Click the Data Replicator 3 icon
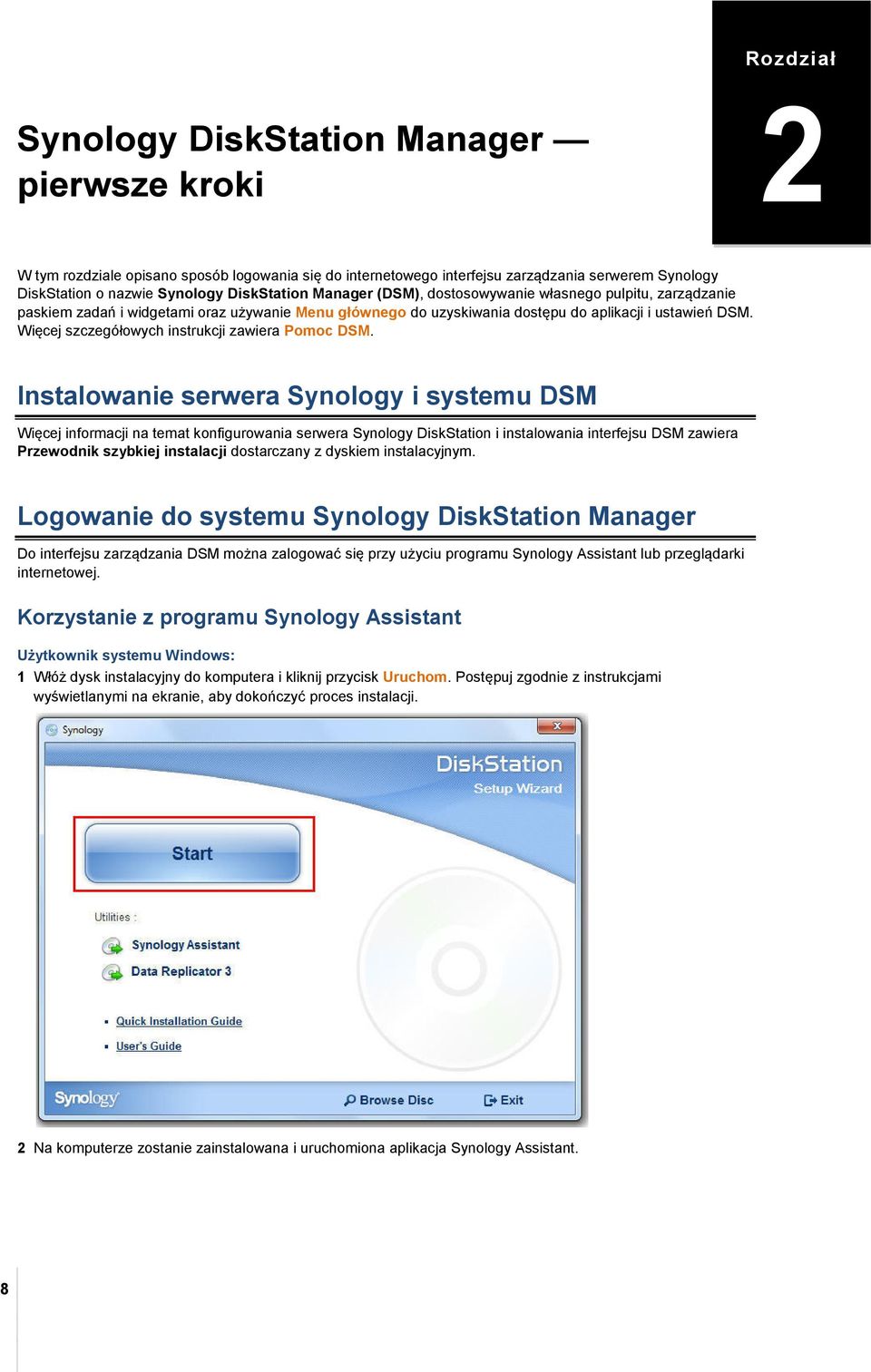The width and height of the screenshot is (871, 1372). click(x=113, y=973)
